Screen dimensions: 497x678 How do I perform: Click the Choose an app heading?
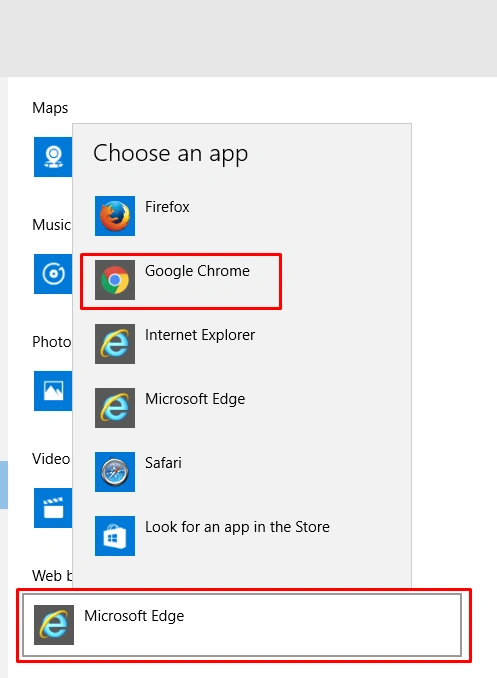pos(170,154)
